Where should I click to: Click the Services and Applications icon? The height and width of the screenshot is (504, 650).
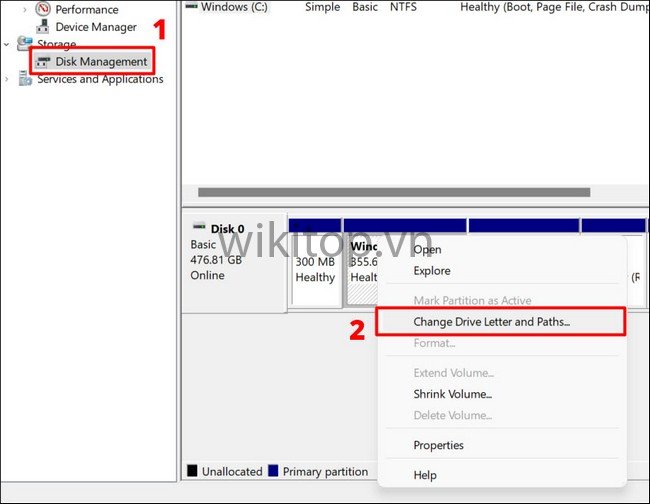25,79
